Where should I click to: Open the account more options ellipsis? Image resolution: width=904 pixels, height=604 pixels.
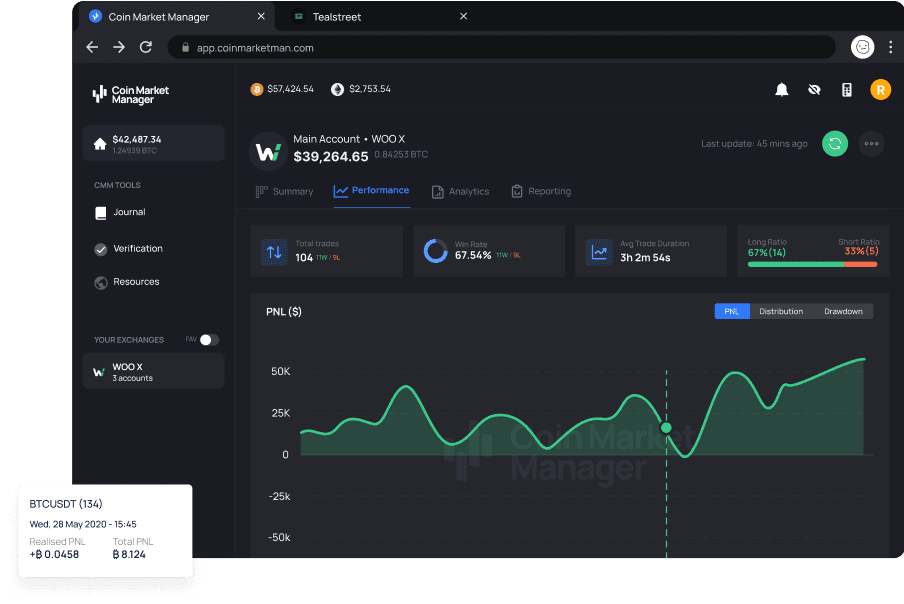pyautogui.click(x=871, y=144)
